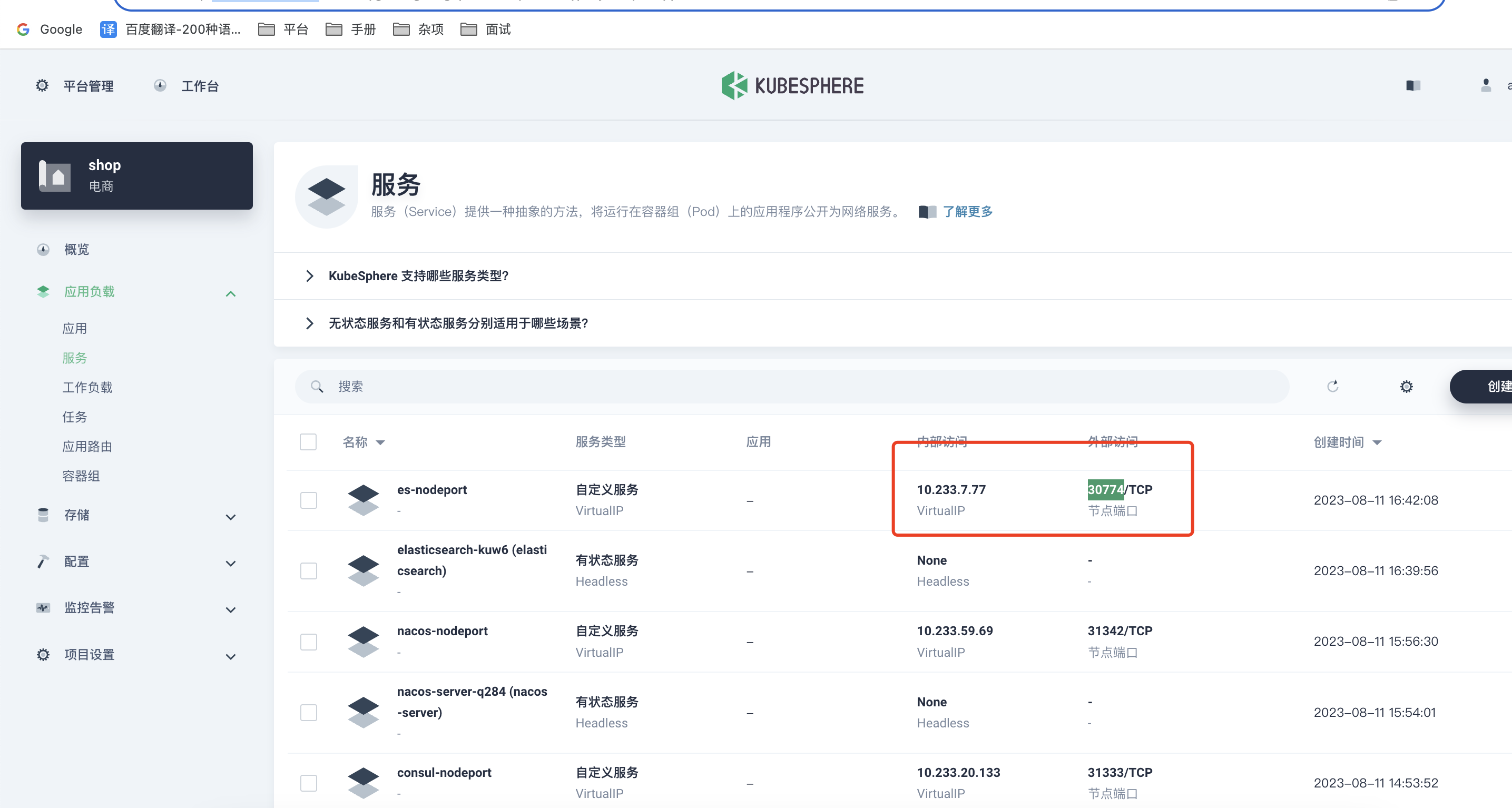1512x808 pixels.
Task: Expand the 配置 sidebar section
Action: click(x=231, y=563)
